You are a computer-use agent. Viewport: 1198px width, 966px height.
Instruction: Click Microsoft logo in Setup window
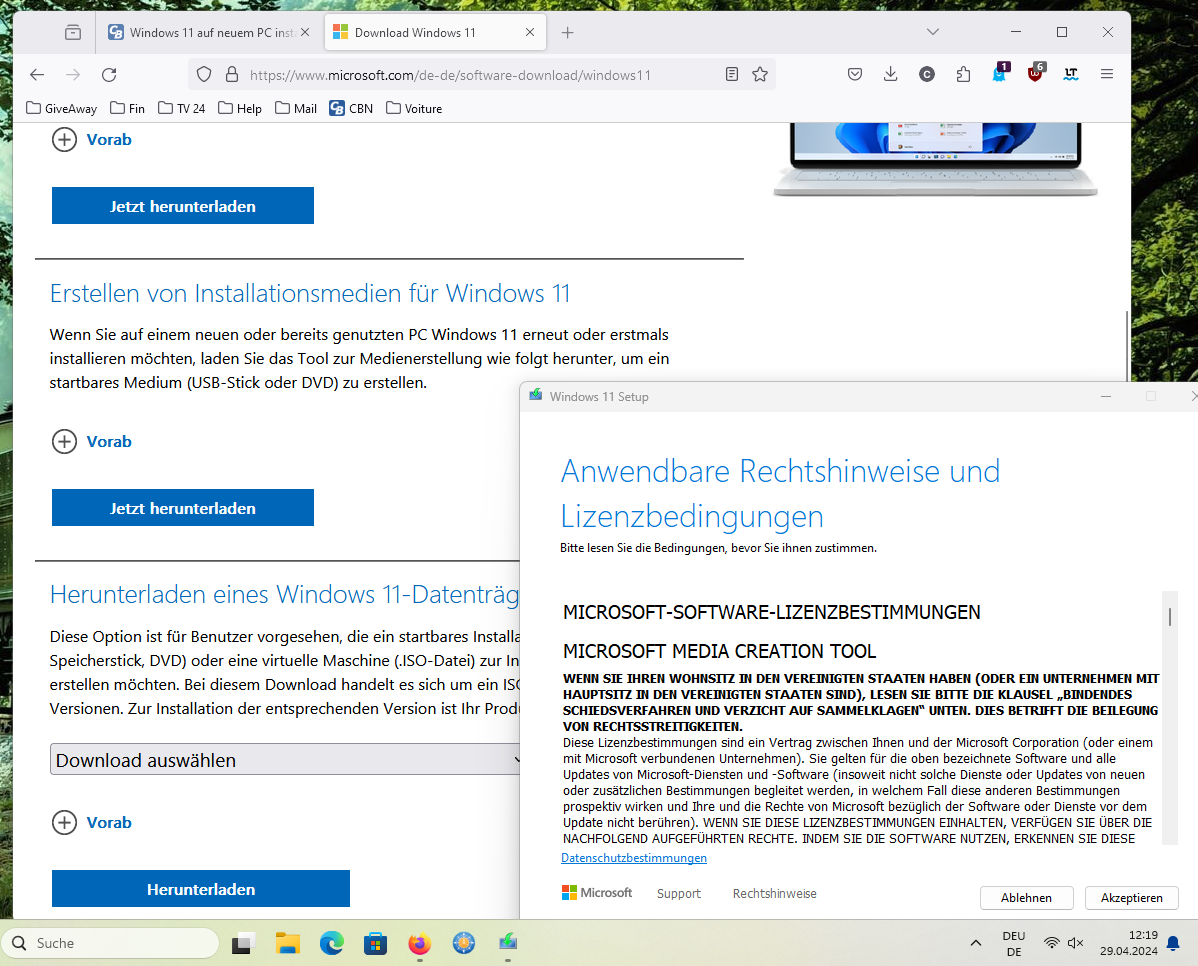click(597, 893)
